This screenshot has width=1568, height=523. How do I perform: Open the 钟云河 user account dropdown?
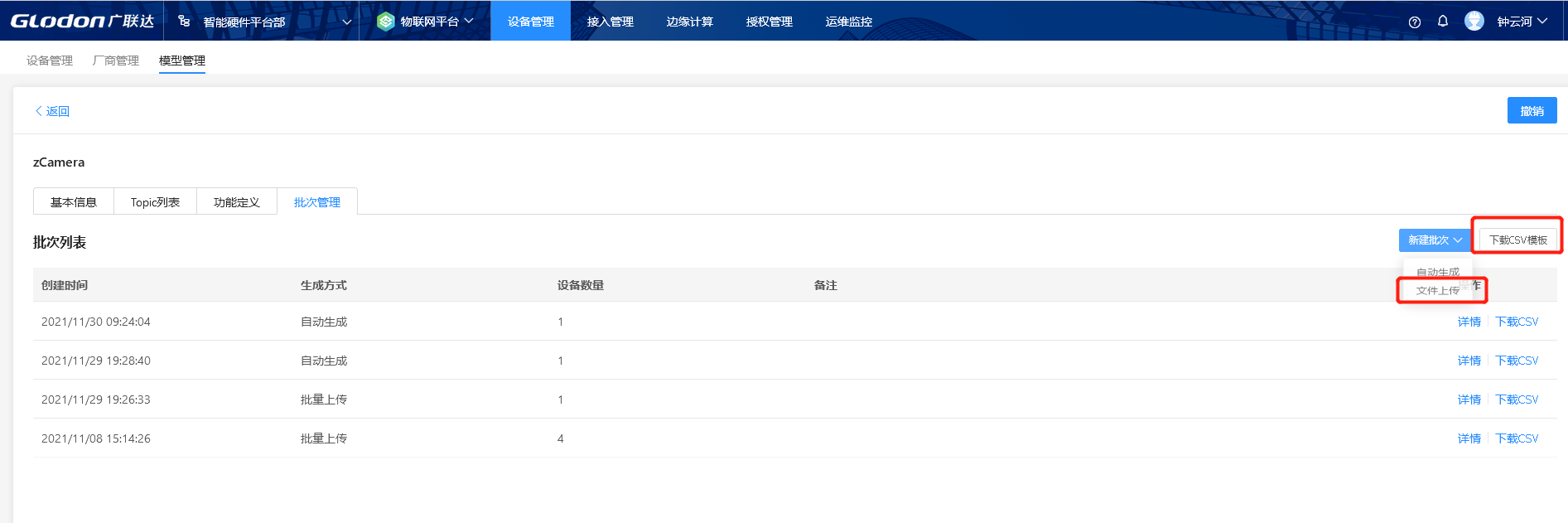(1522, 22)
